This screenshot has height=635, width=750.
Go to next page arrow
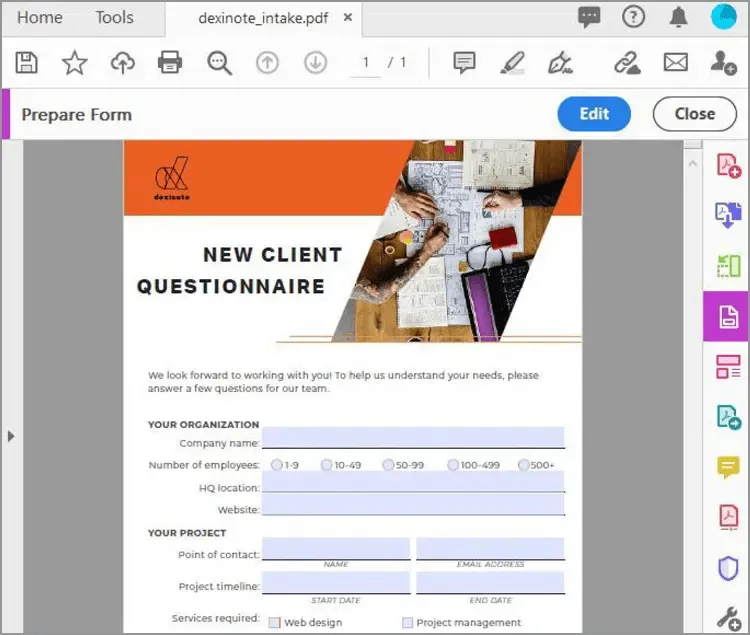[315, 63]
